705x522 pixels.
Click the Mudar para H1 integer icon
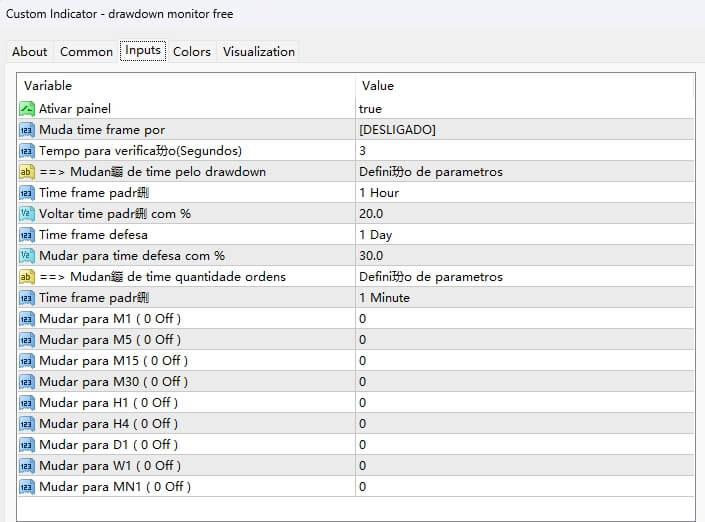pyautogui.click(x=27, y=402)
